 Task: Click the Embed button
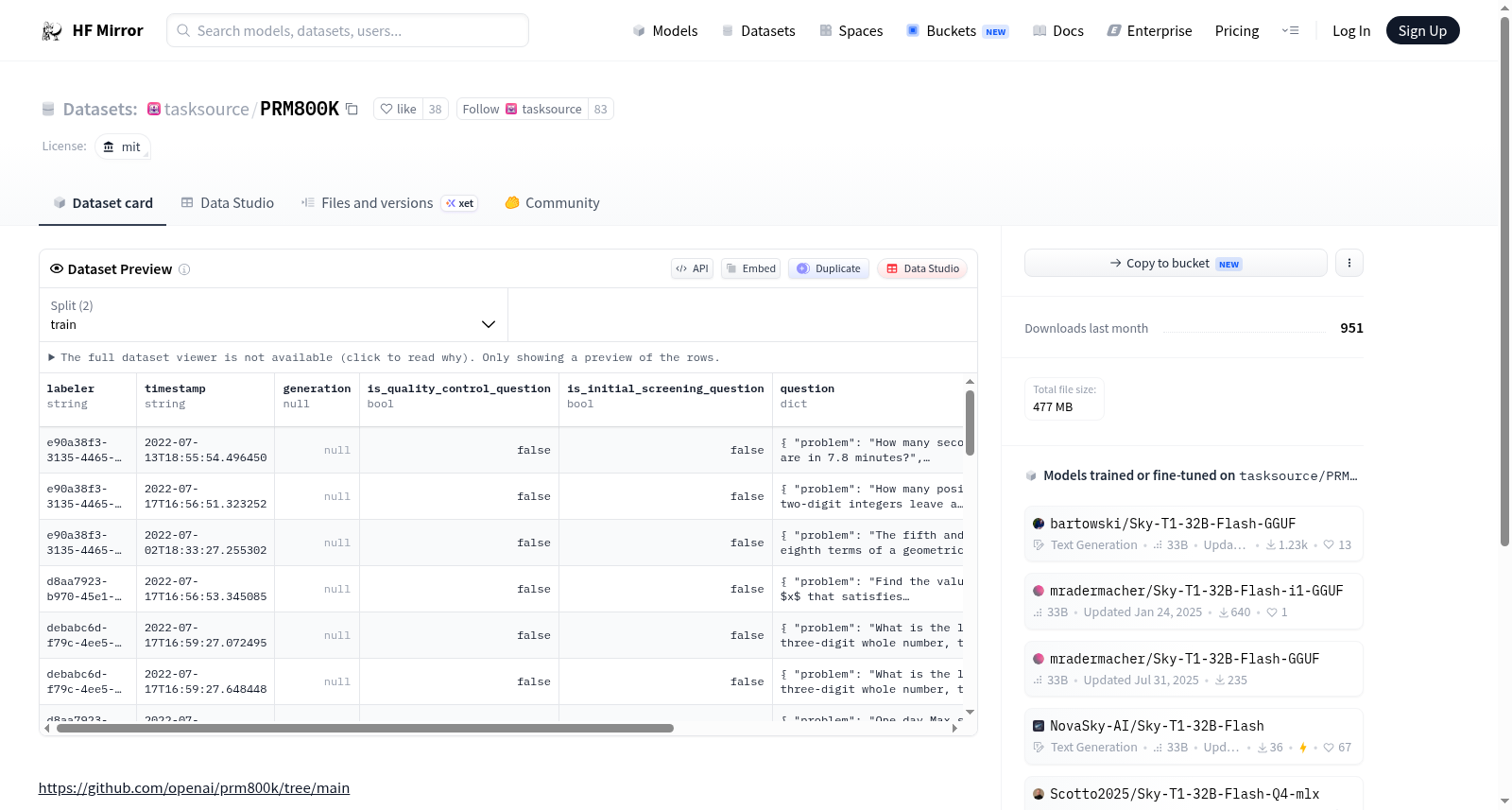tap(751, 268)
